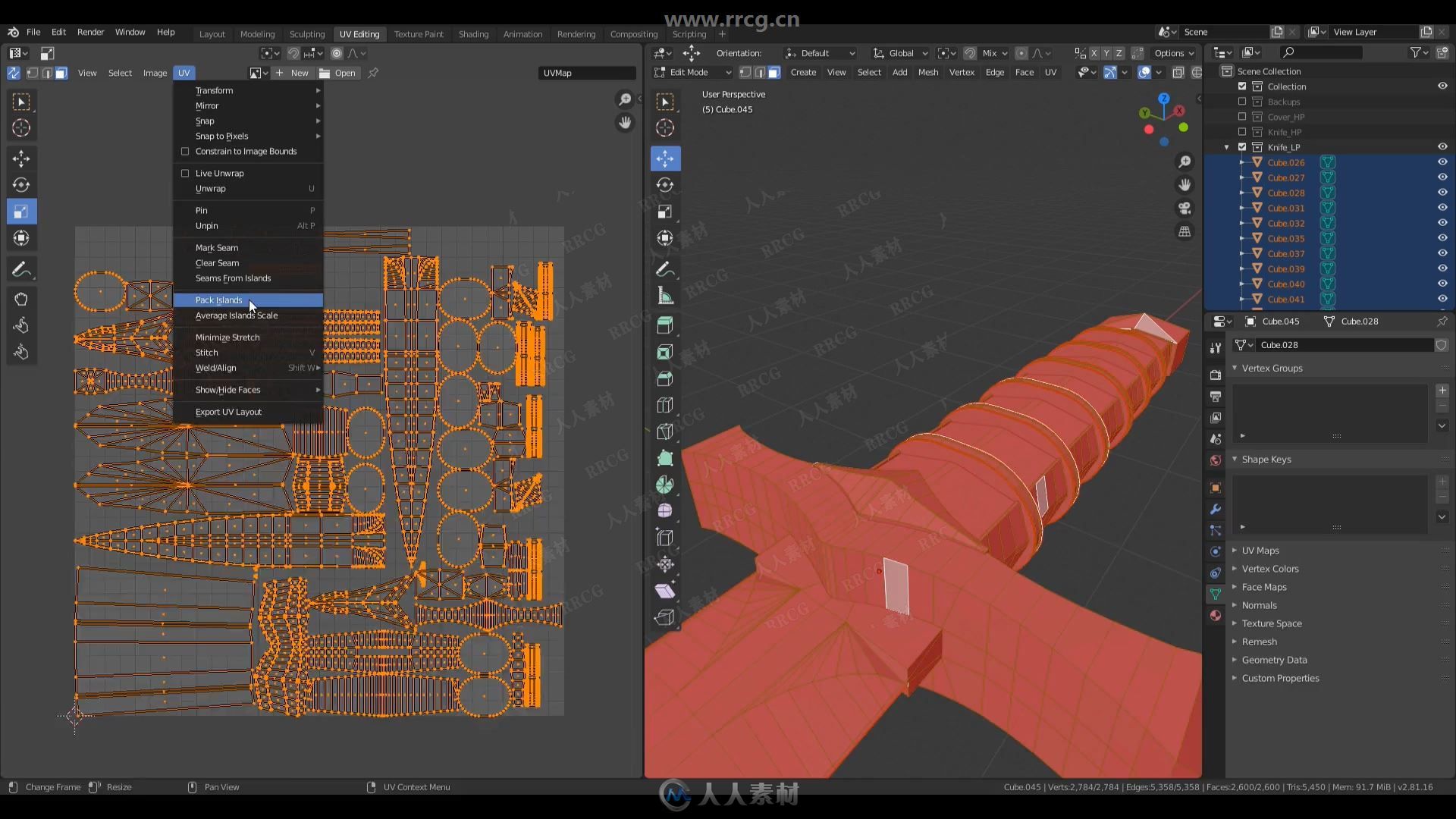Select the Rotate tool icon
Screen dimensions: 1456x819
(21, 184)
